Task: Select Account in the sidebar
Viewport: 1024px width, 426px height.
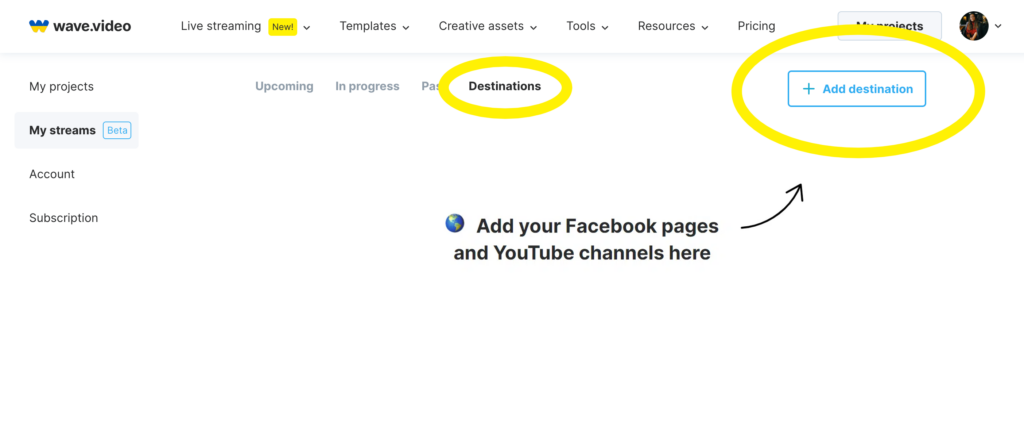Action: pos(52,174)
